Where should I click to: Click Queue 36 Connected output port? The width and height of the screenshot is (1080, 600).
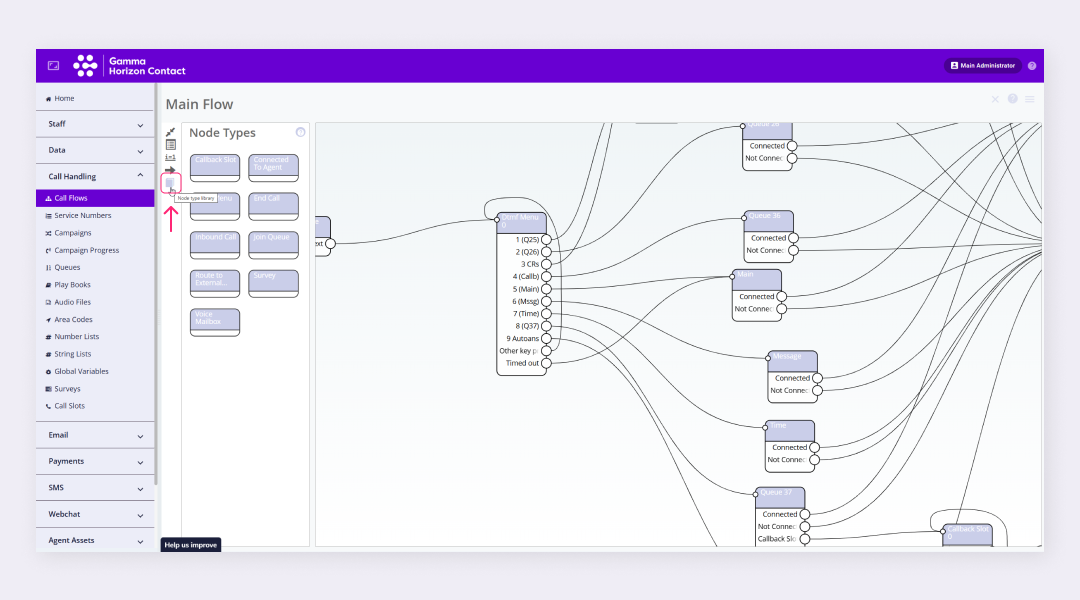[793, 238]
